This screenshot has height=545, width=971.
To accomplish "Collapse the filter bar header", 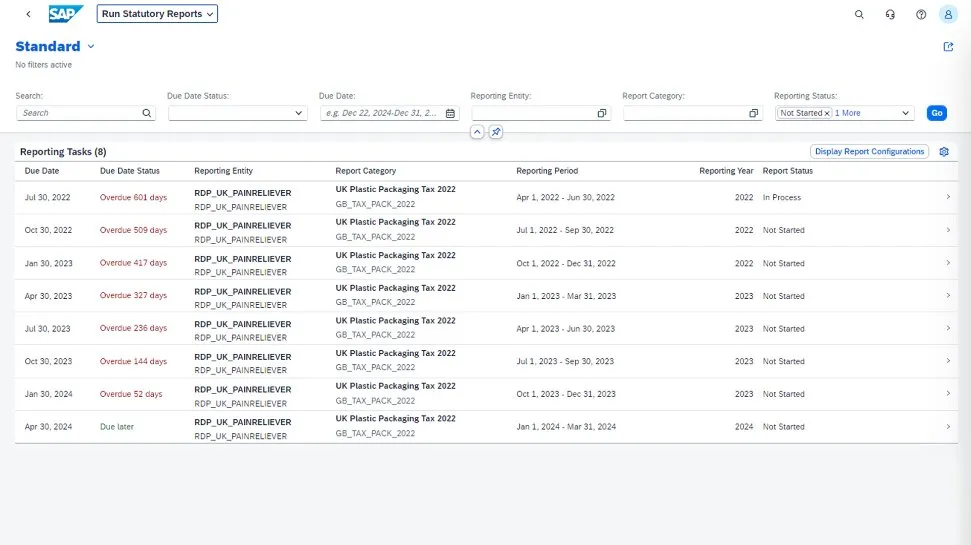I will click(477, 132).
